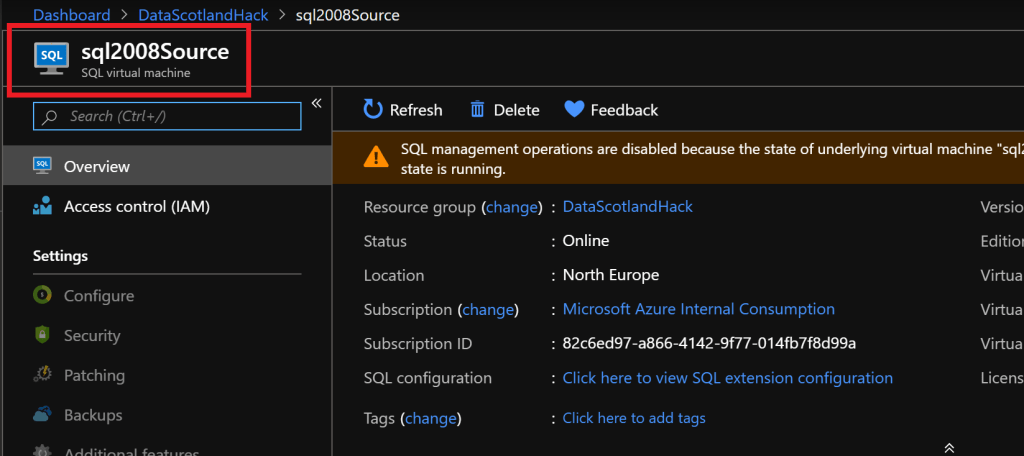Click the Refresh icon in toolbar
The image size is (1024, 456).
point(373,110)
